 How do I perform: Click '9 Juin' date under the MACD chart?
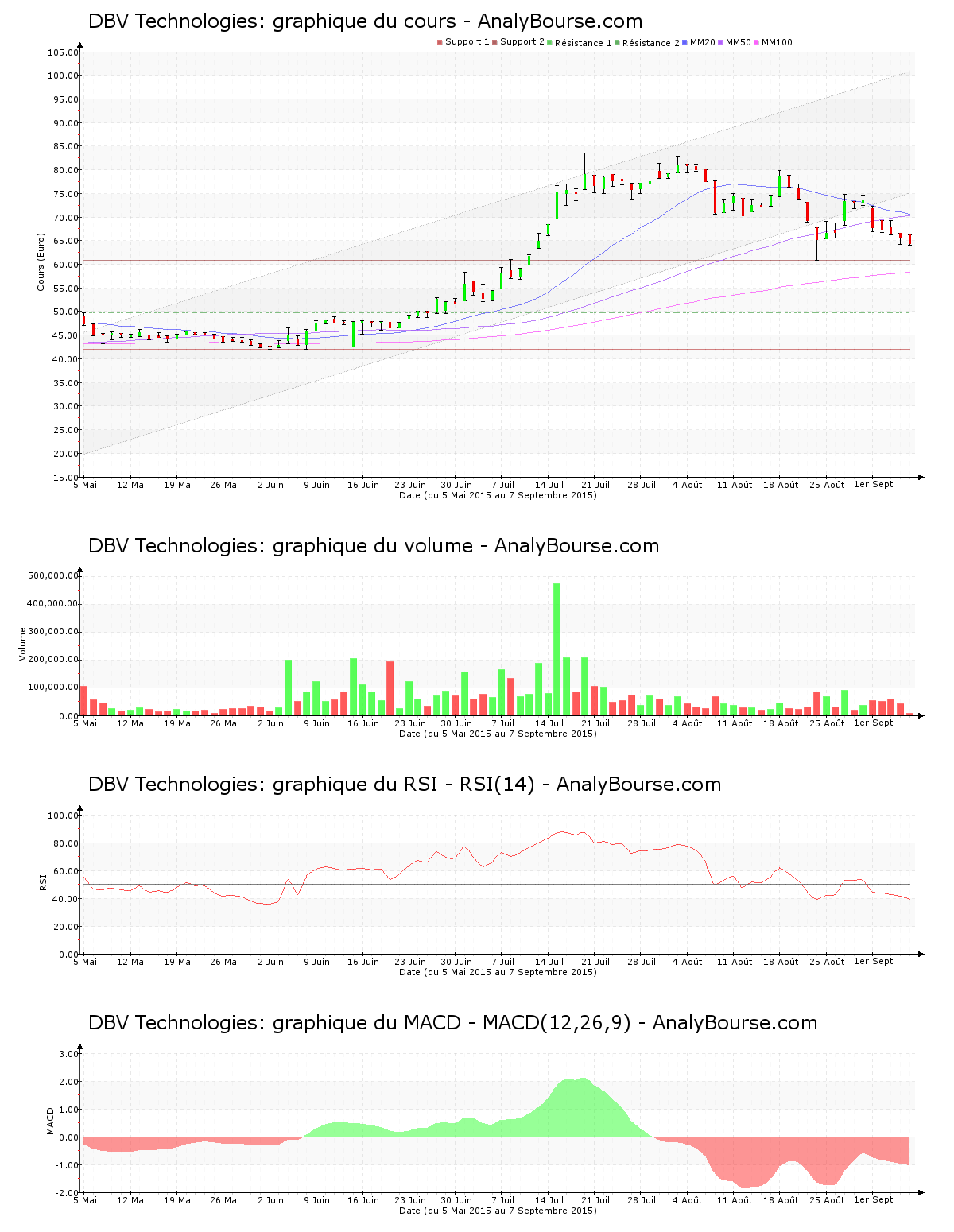316,1200
